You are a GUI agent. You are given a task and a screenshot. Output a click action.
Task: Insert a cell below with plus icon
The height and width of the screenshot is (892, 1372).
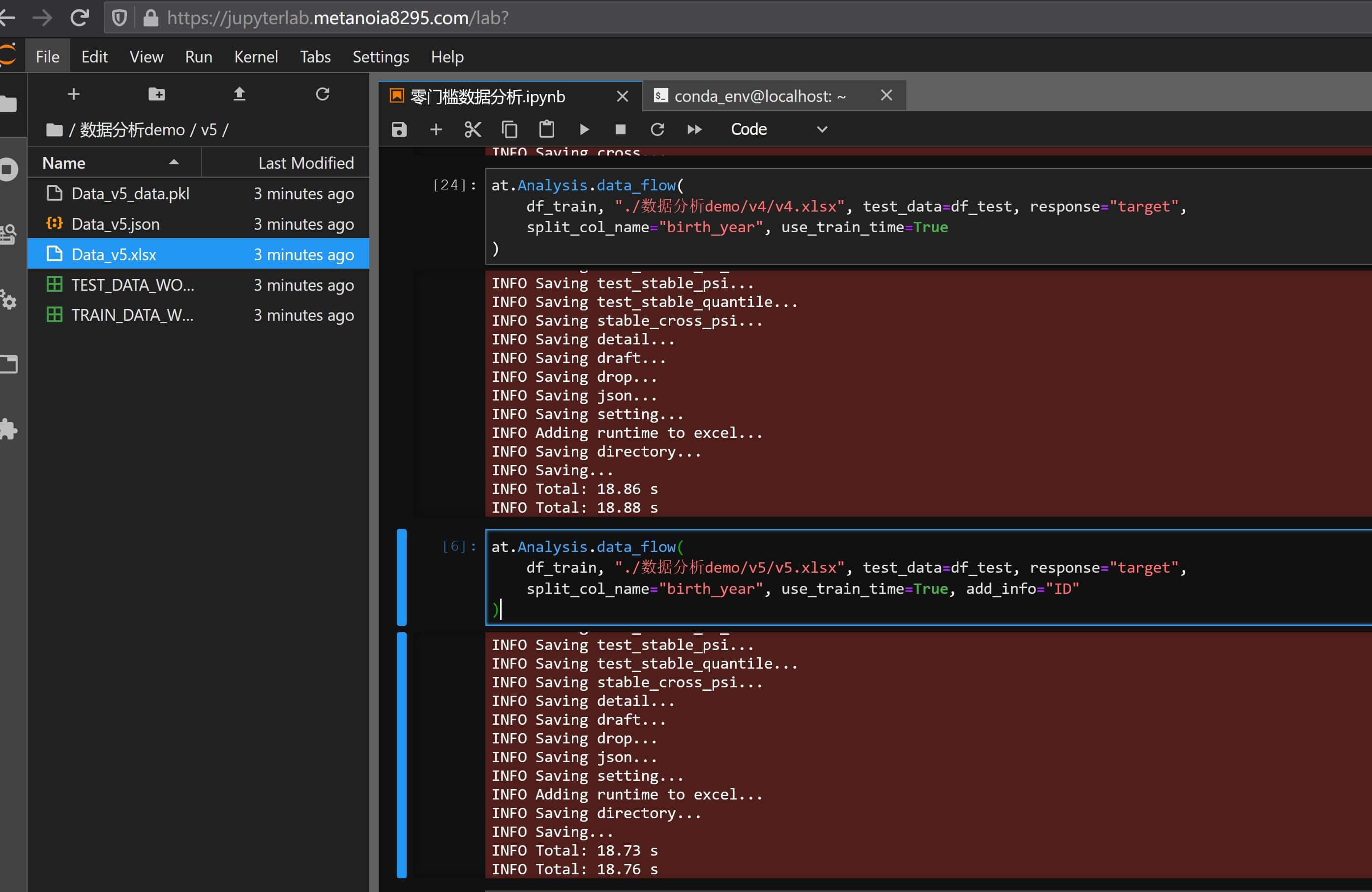click(436, 129)
